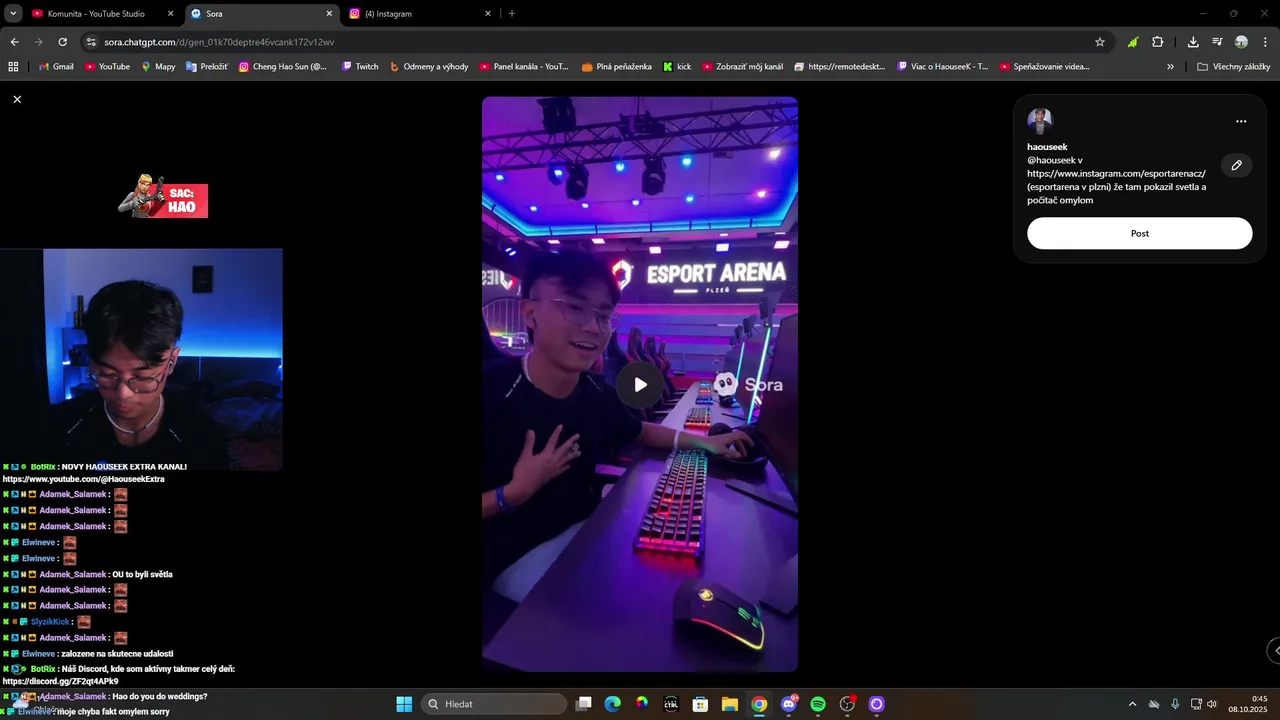Open the haouseek username link
Image resolution: width=1280 pixels, height=720 pixels.
pos(1047,147)
